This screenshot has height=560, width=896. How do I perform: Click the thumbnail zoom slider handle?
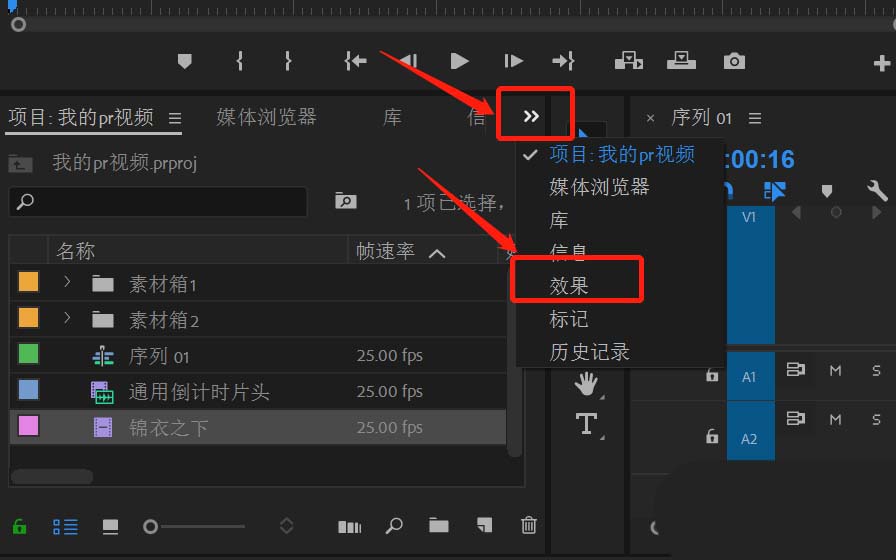pos(150,526)
